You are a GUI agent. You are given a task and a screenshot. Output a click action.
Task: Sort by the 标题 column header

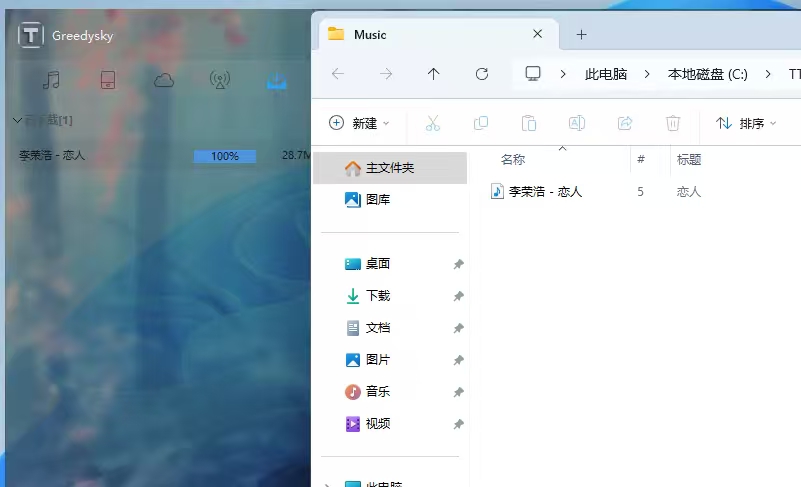click(689, 160)
